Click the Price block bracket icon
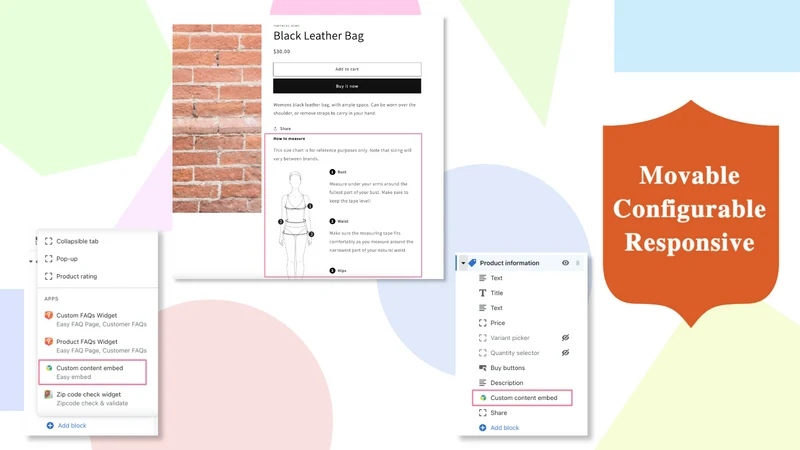Viewport: 800px width, 450px height. (x=483, y=323)
